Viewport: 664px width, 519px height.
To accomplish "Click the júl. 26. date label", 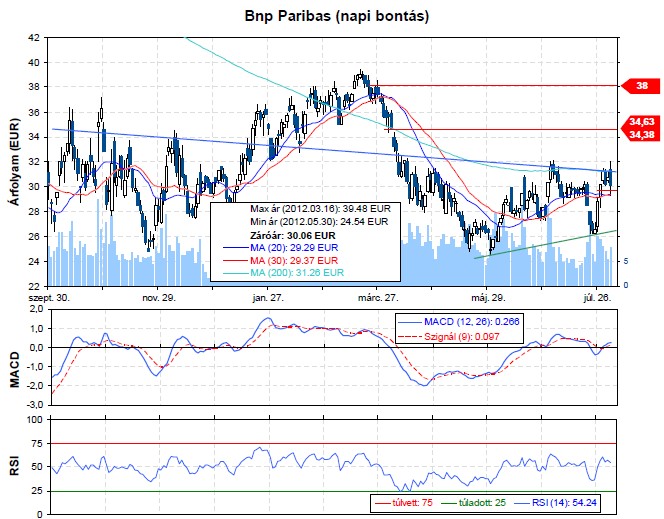I will (x=597, y=298).
